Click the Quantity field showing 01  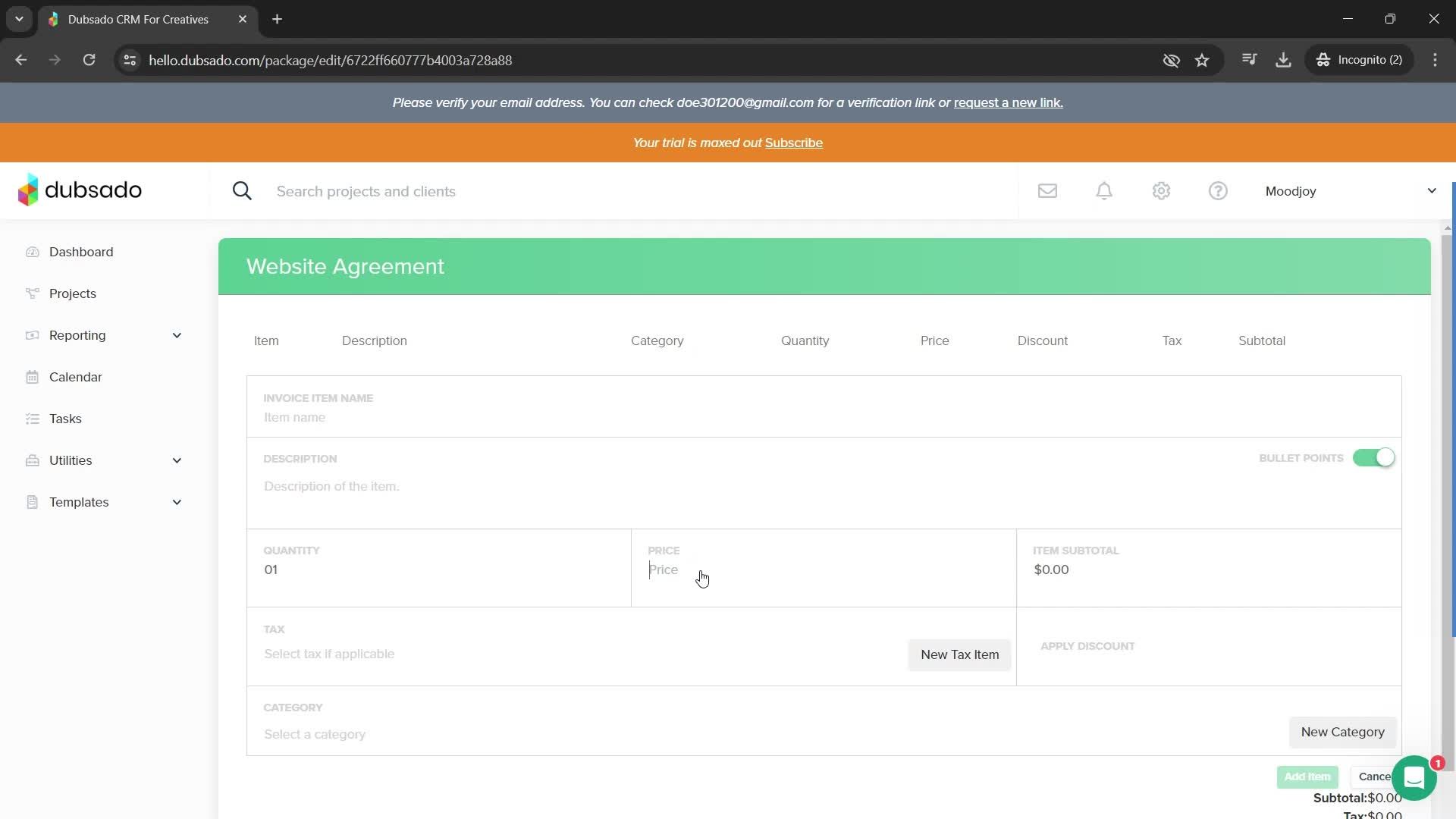(438, 570)
